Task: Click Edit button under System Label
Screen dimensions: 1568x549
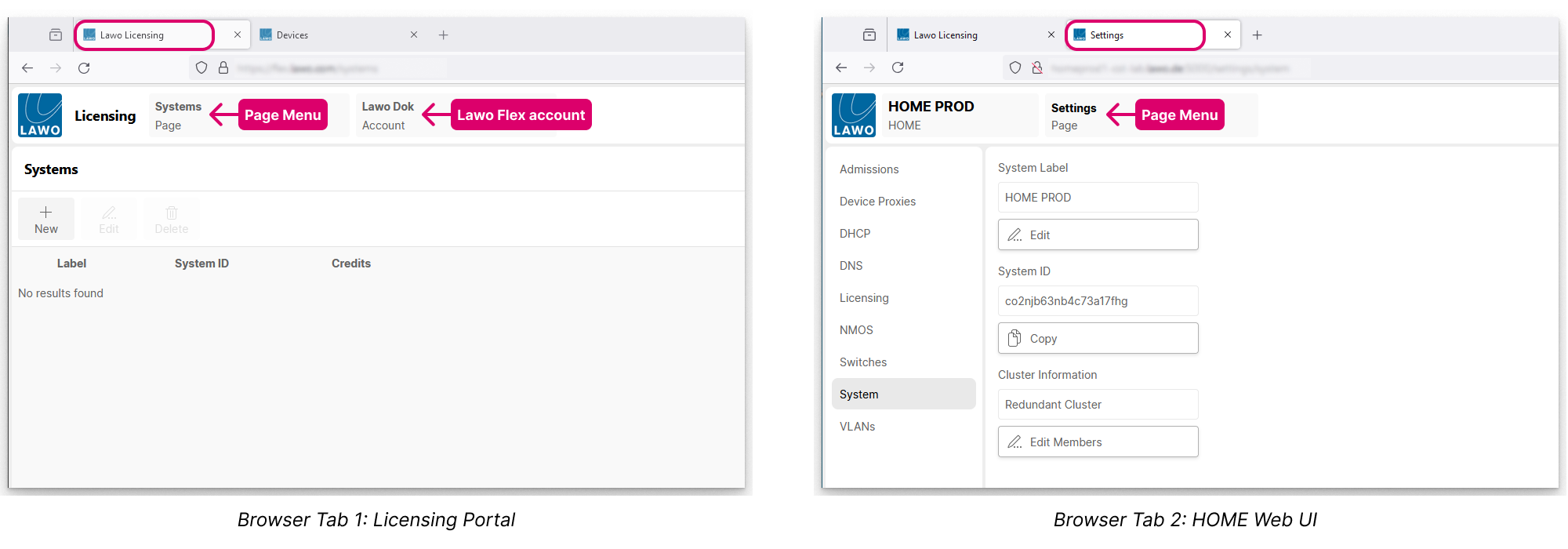Action: pyautogui.click(x=1098, y=235)
